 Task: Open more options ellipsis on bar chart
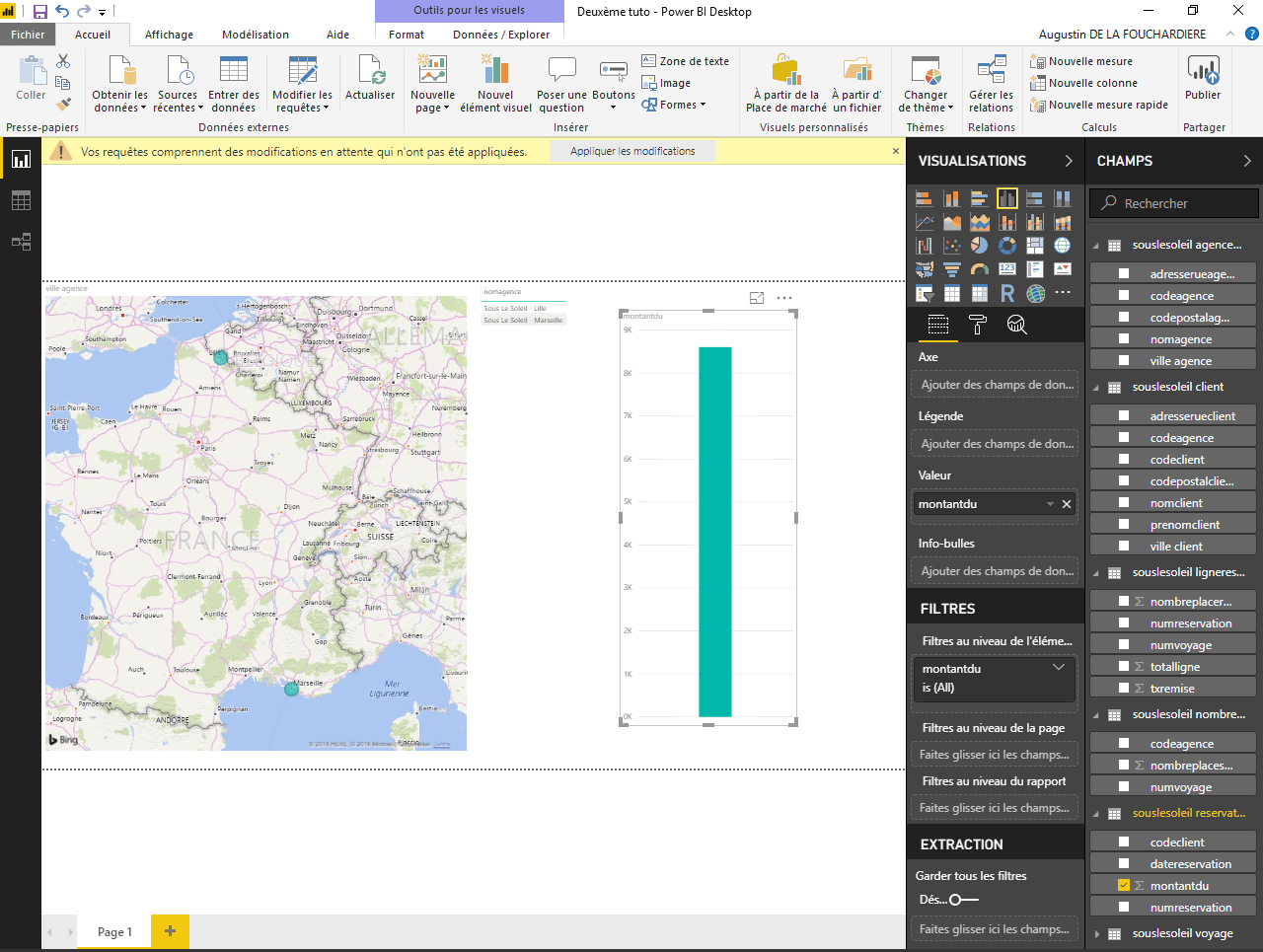pyautogui.click(x=784, y=298)
